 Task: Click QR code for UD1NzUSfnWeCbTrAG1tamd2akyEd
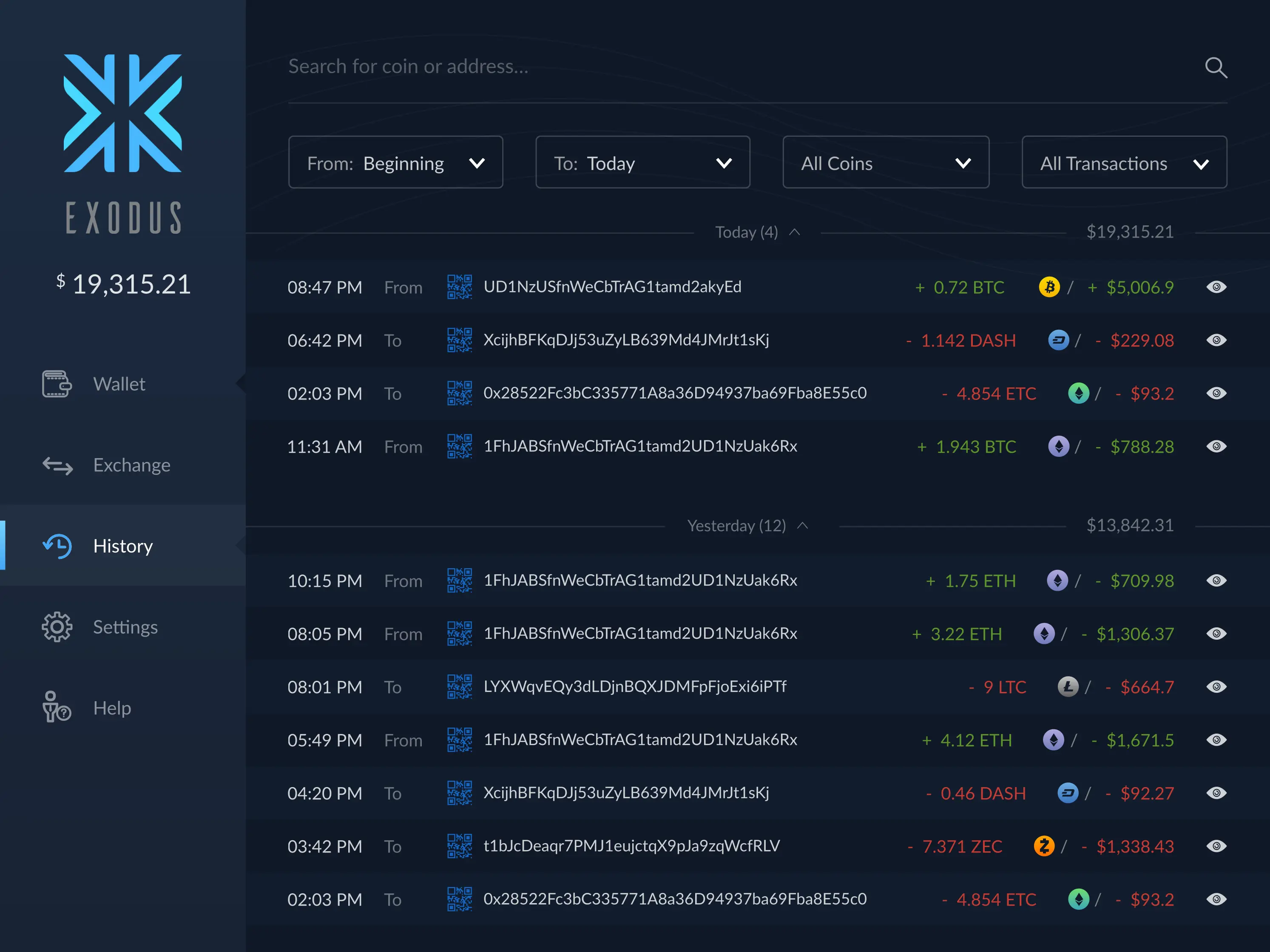[459, 287]
